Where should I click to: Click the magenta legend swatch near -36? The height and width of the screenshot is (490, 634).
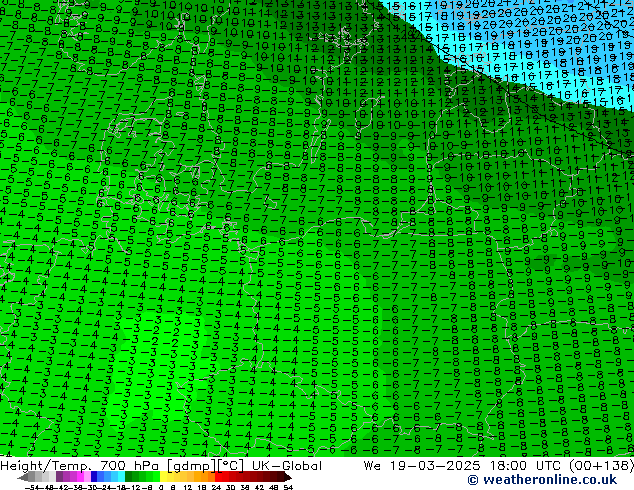pyautogui.click(x=80, y=477)
